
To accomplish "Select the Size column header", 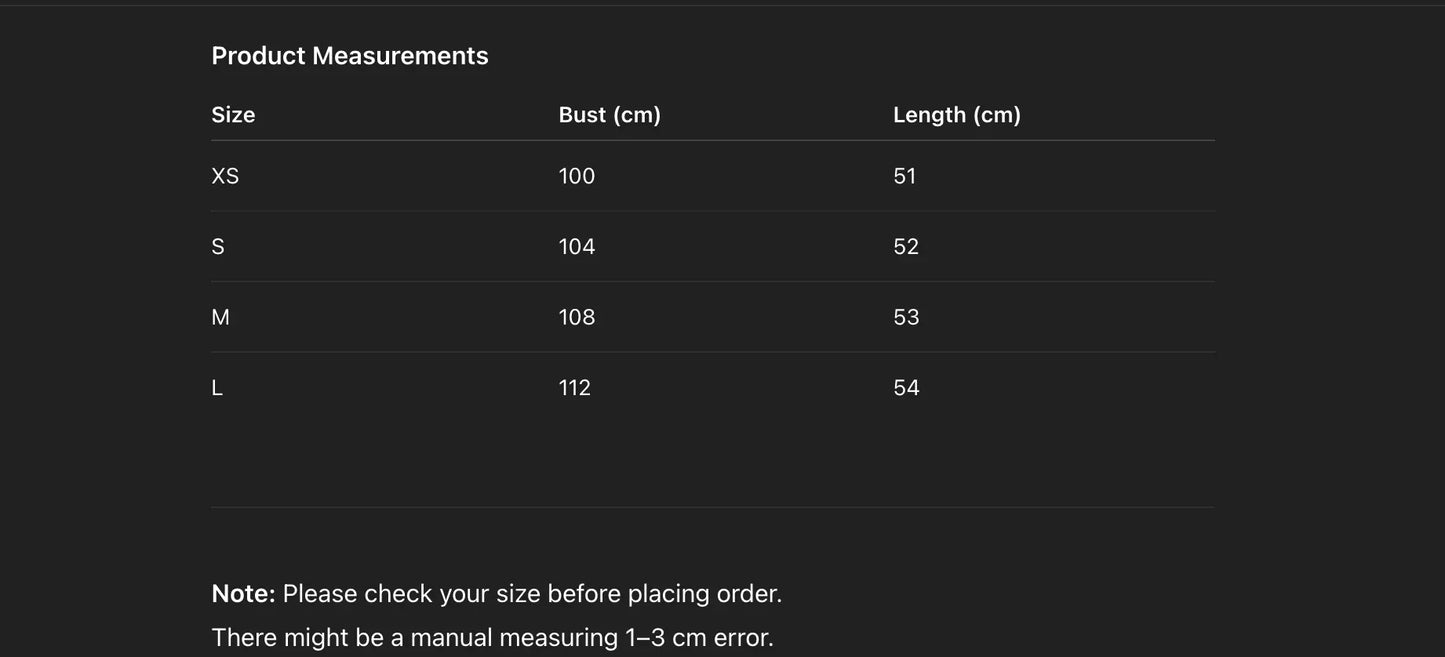I will coord(233,115).
